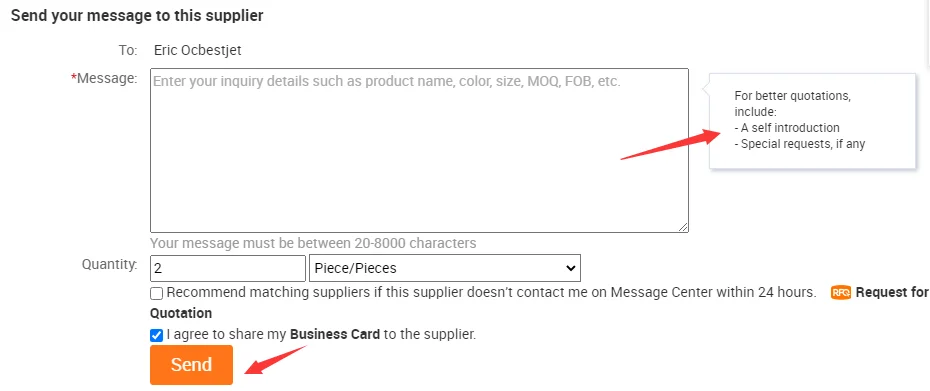Click recipient name Eric Ocbestjet
Image resolution: width=930 pixels, height=391 pixels.
click(x=198, y=50)
